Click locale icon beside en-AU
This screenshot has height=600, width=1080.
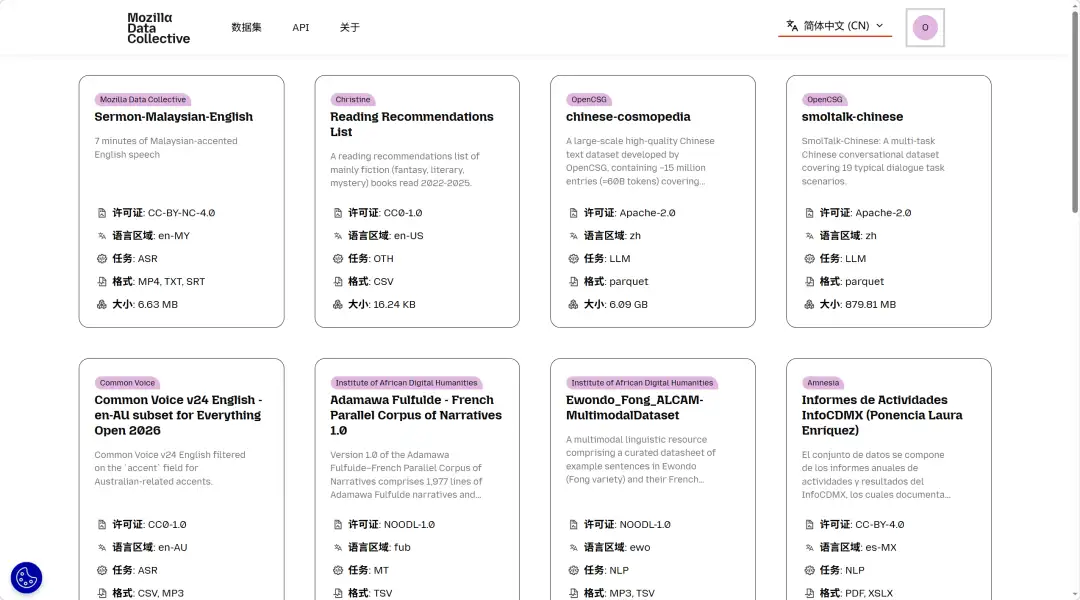102,548
